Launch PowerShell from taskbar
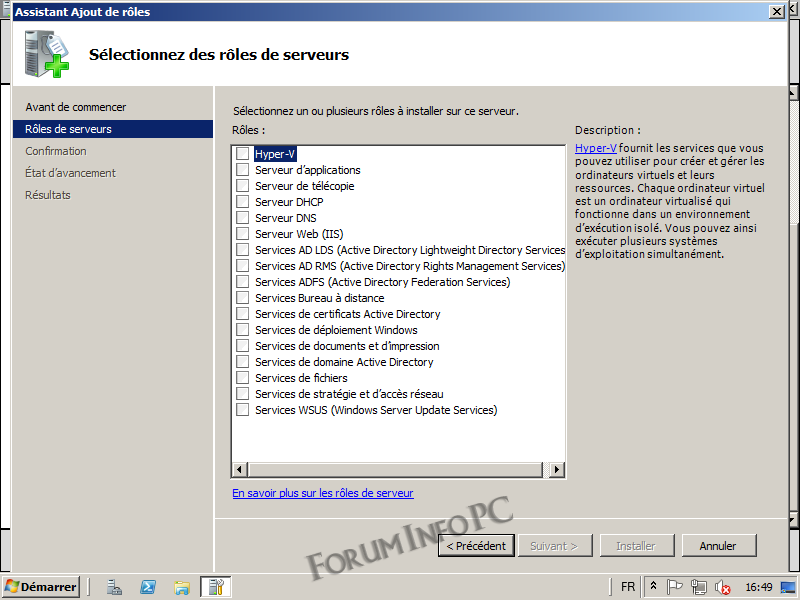The width and height of the screenshot is (800, 600). coord(148,587)
